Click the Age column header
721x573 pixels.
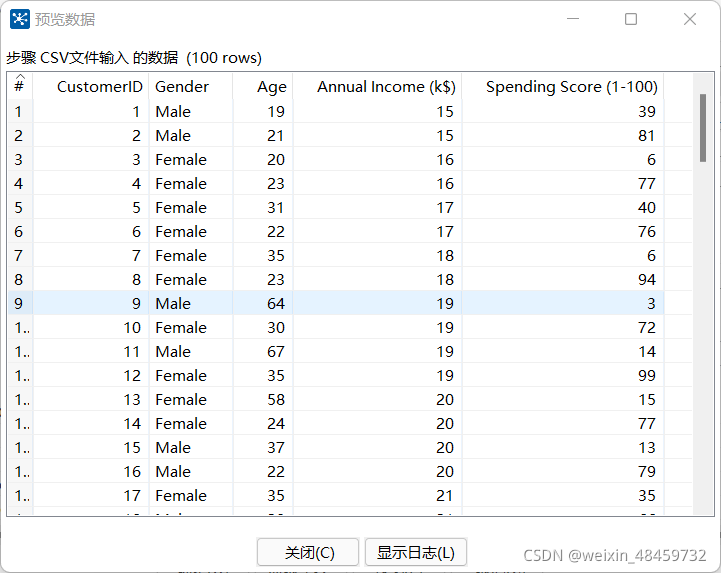[x=263, y=86]
